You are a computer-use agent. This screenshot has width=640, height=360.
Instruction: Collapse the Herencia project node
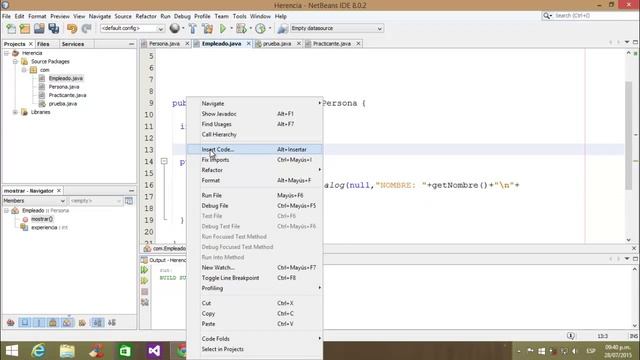(x=7, y=53)
